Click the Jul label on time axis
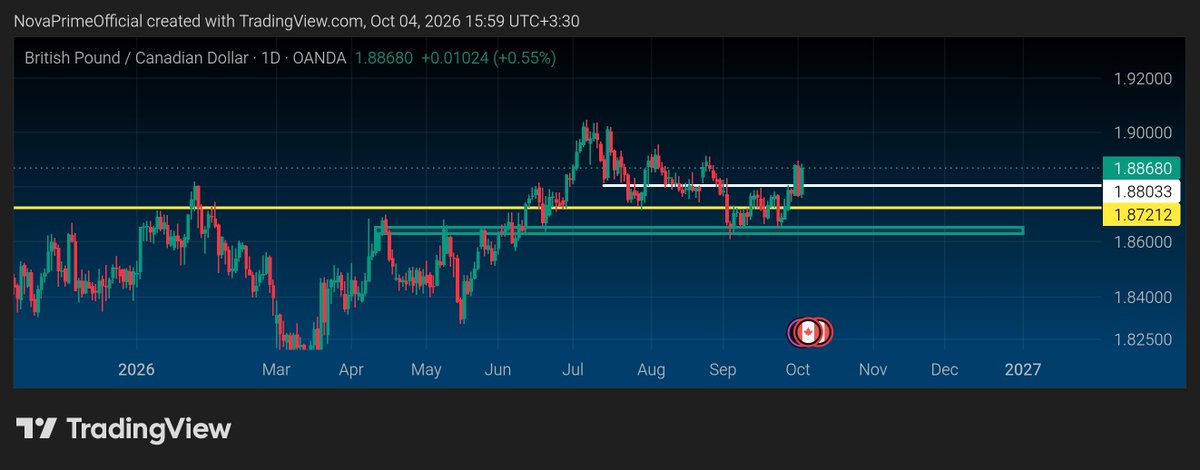 pyautogui.click(x=574, y=370)
